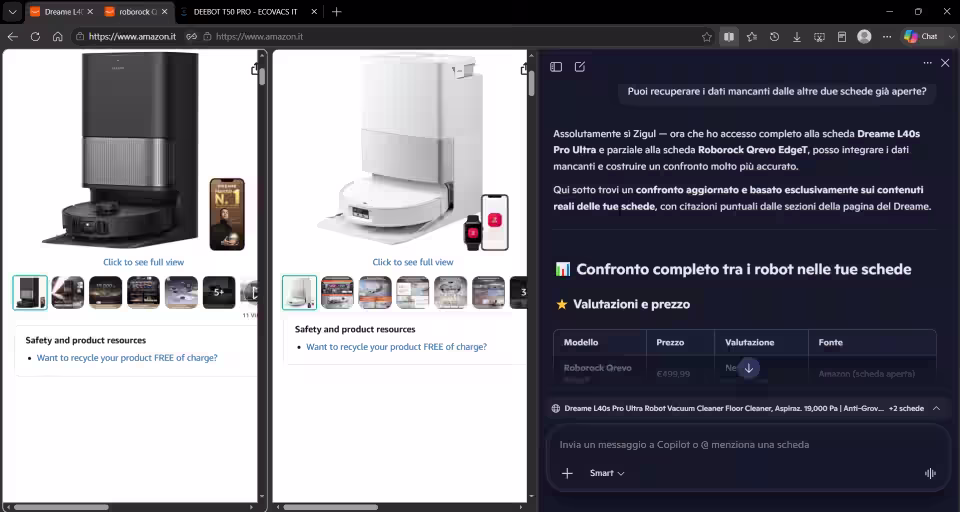Close the Copilot side pane
Image resolution: width=960 pixels, height=512 pixels.
click(945, 63)
